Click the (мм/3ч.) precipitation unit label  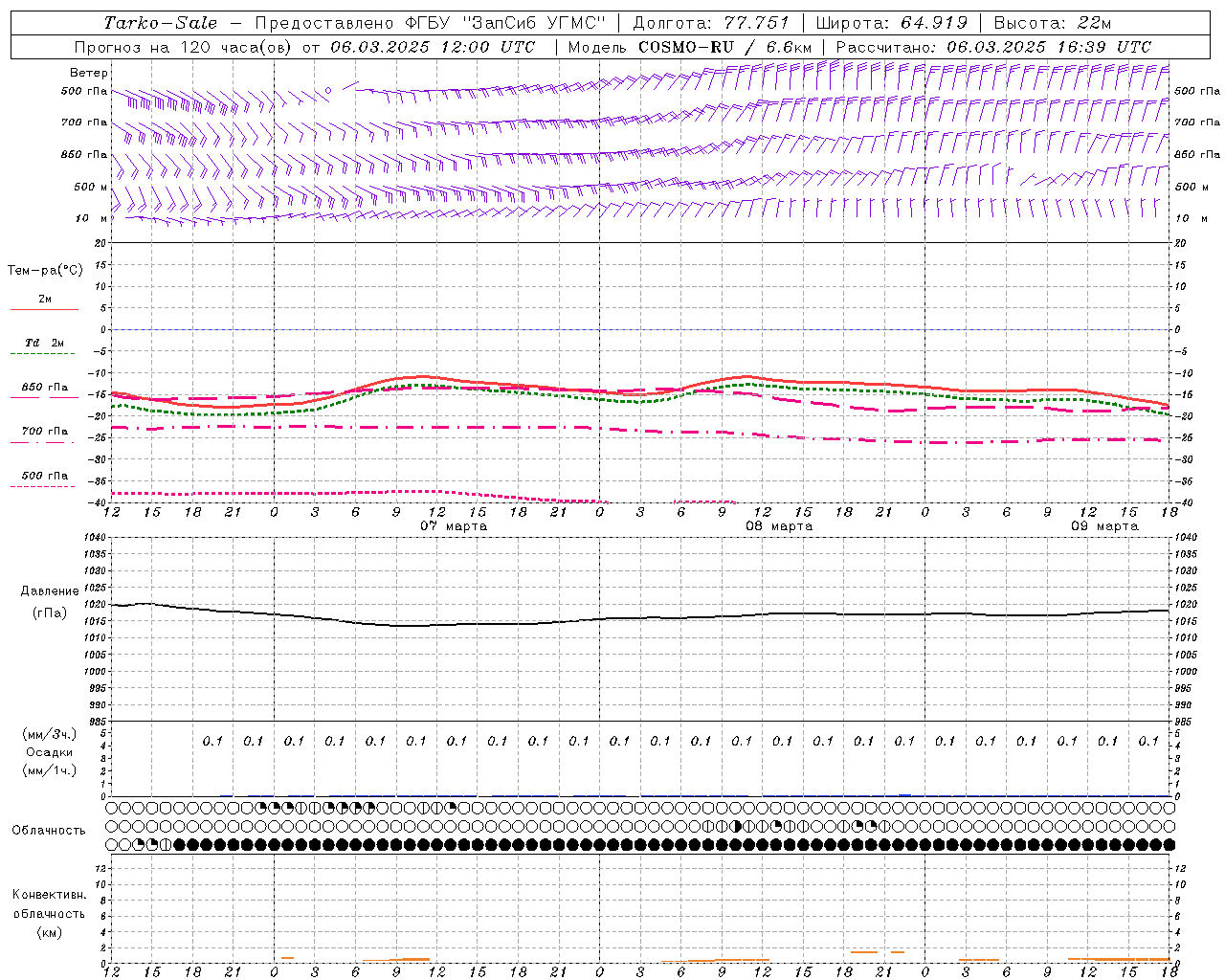[x=50, y=734]
